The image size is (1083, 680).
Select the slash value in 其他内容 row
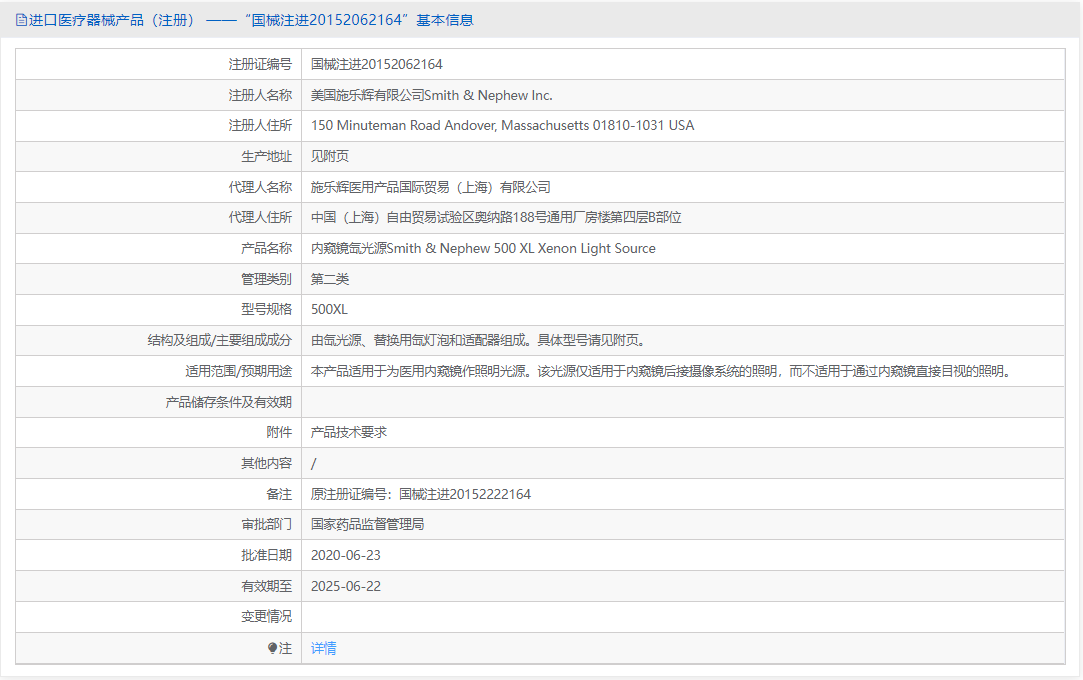[314, 463]
